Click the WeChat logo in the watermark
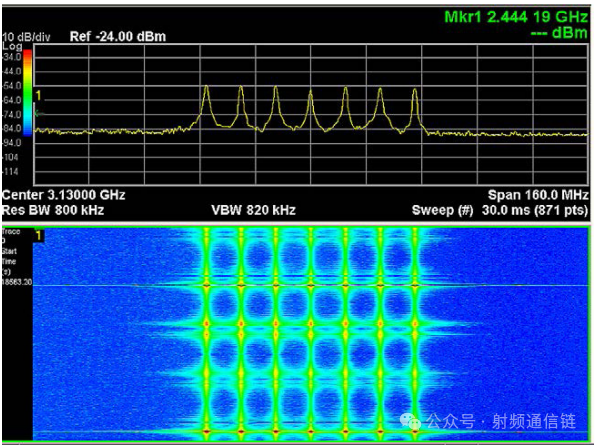595x445 pixels. tap(411, 421)
